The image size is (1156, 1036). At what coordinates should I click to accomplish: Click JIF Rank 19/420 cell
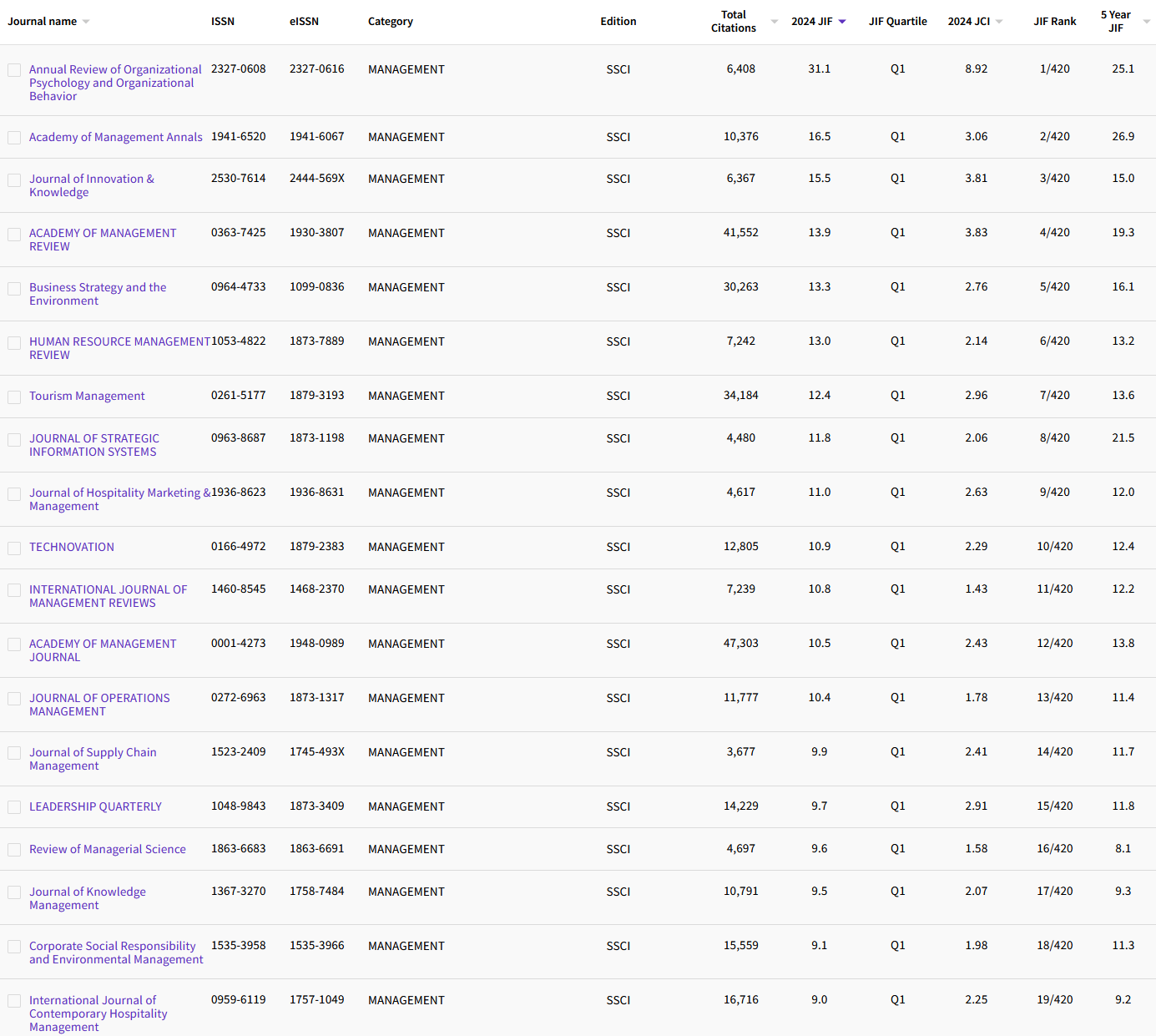click(1055, 1000)
